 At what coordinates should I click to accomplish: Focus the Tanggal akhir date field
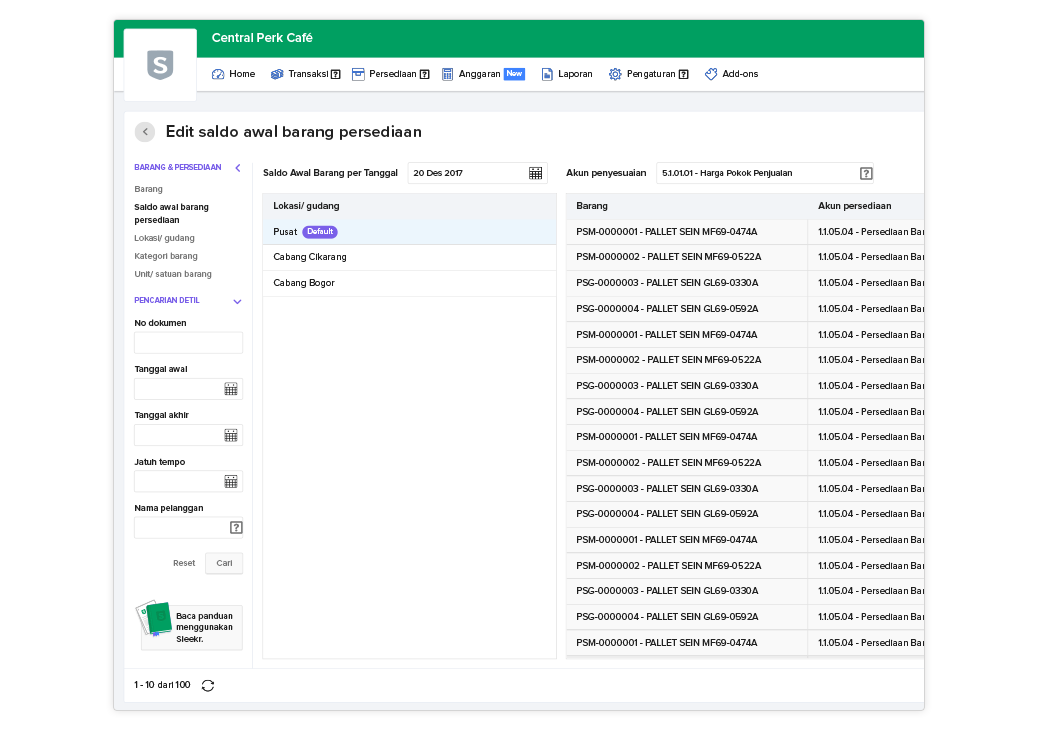[x=189, y=435]
